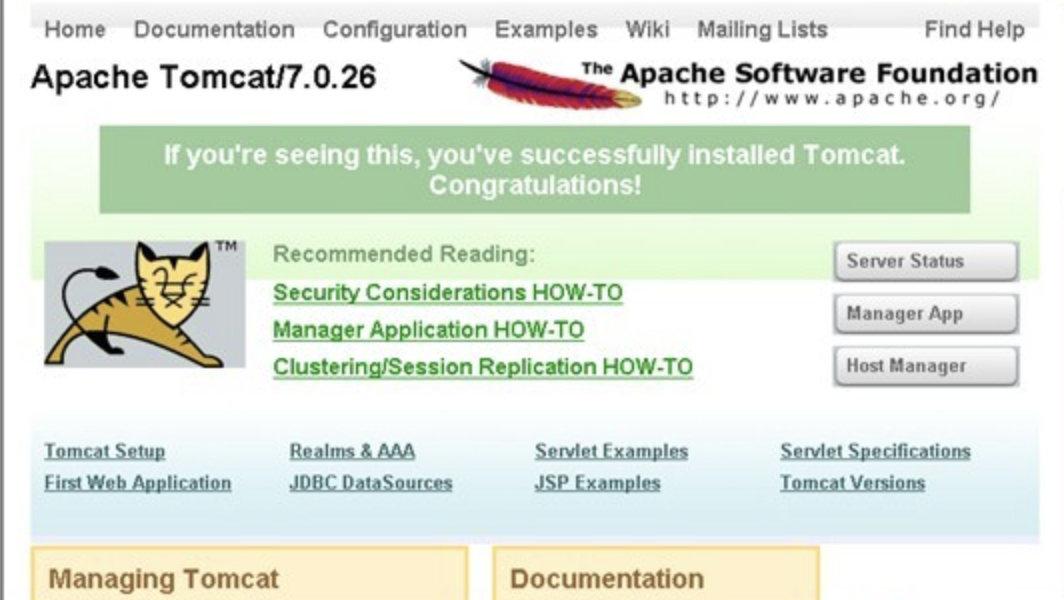Click the Apache feather logo
This screenshot has height=600, width=1064.
[x=550, y=84]
